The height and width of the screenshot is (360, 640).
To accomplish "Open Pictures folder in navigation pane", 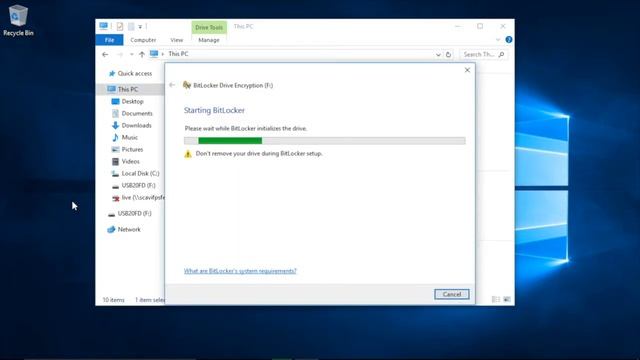I will (x=132, y=149).
